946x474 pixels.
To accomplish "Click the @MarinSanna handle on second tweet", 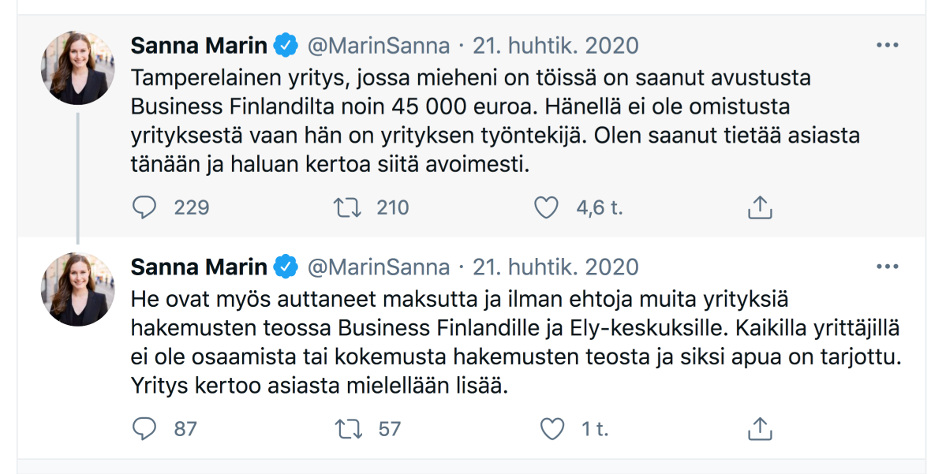I will pos(377,268).
